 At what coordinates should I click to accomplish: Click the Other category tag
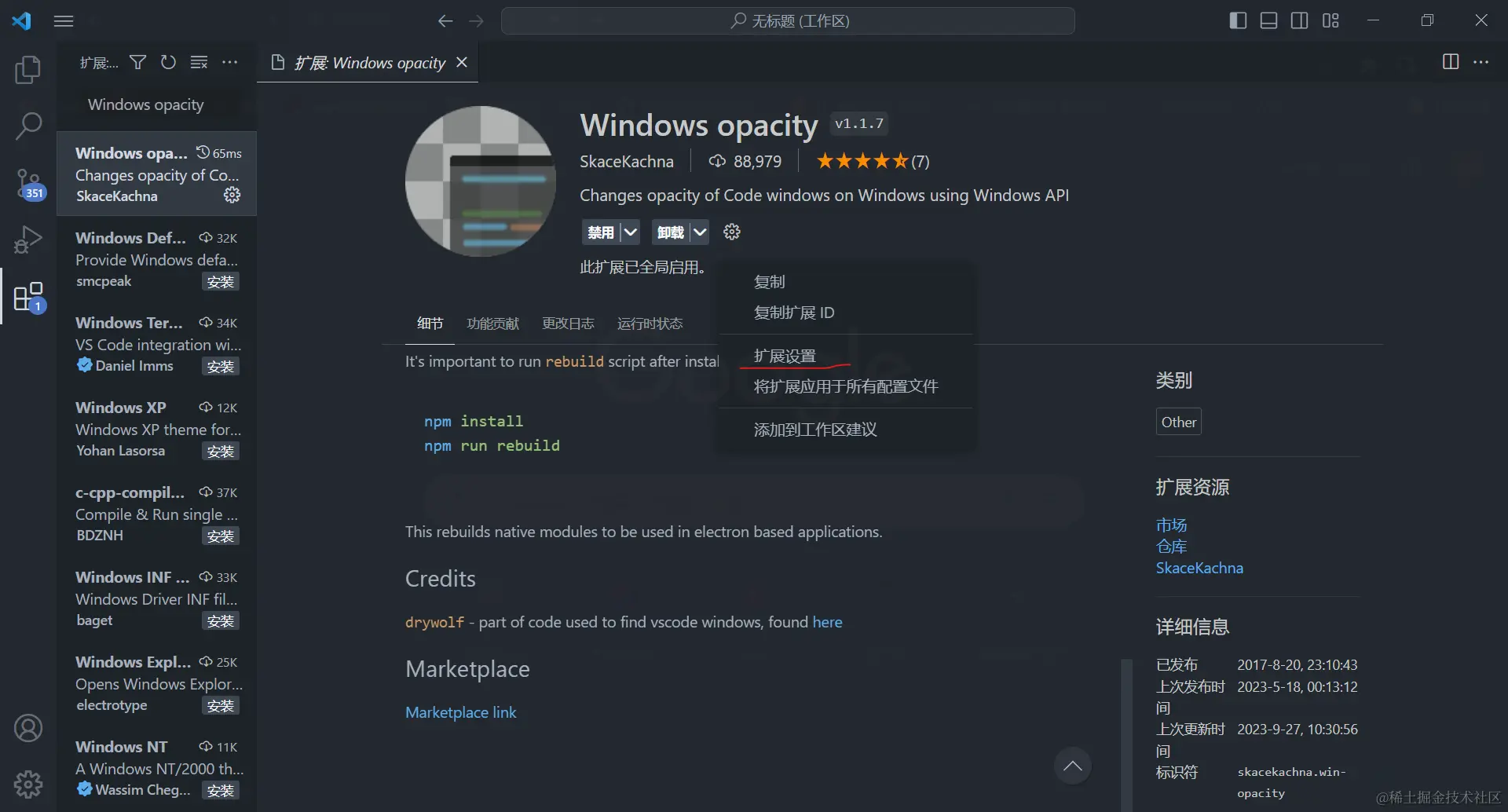[x=1178, y=422]
